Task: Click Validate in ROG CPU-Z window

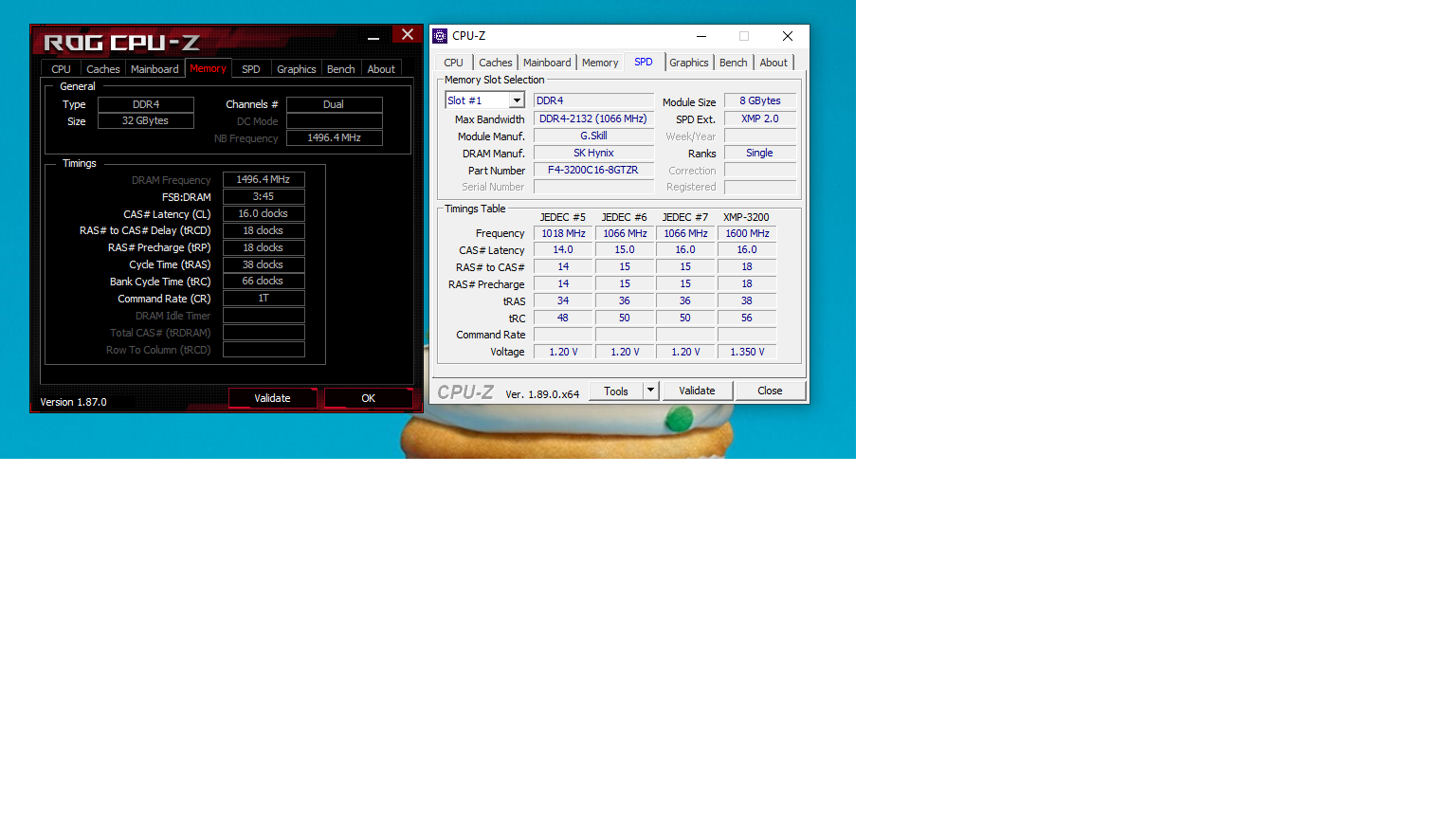Action: tap(272, 398)
